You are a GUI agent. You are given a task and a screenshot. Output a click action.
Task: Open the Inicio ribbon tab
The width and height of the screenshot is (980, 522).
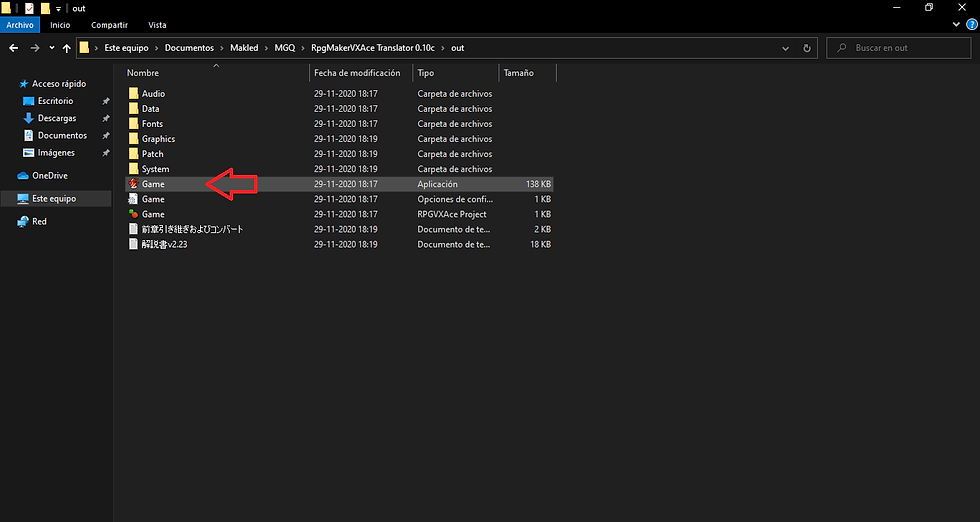point(60,25)
